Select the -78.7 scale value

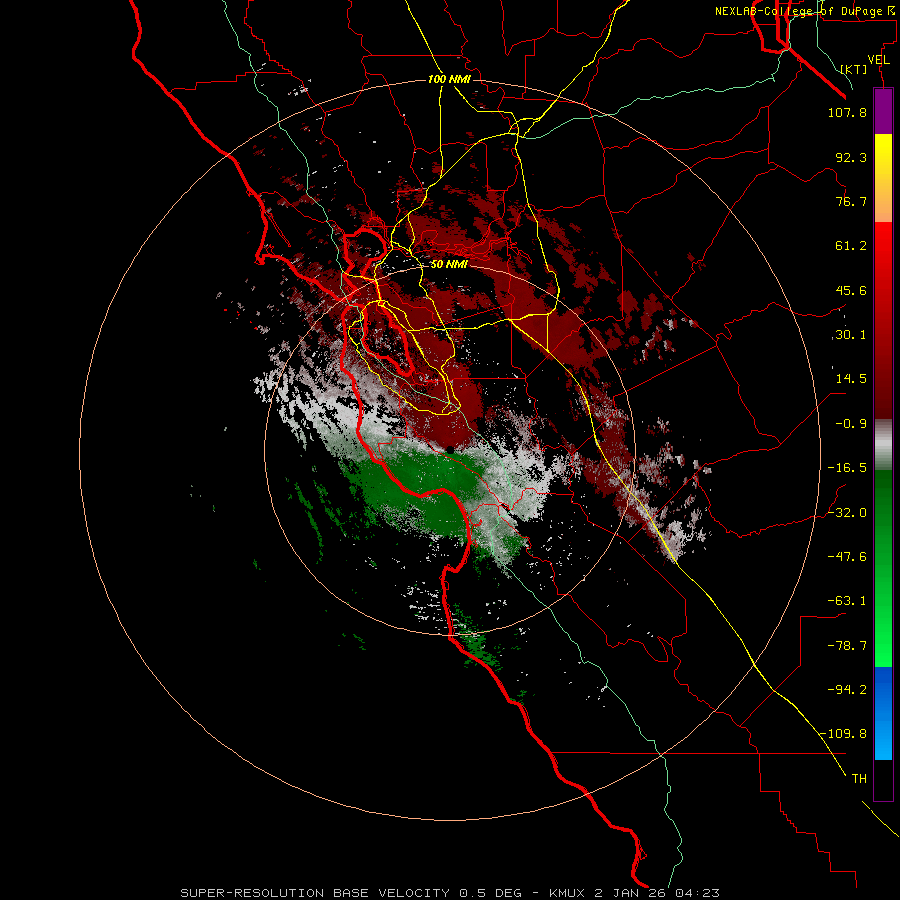pos(847,646)
